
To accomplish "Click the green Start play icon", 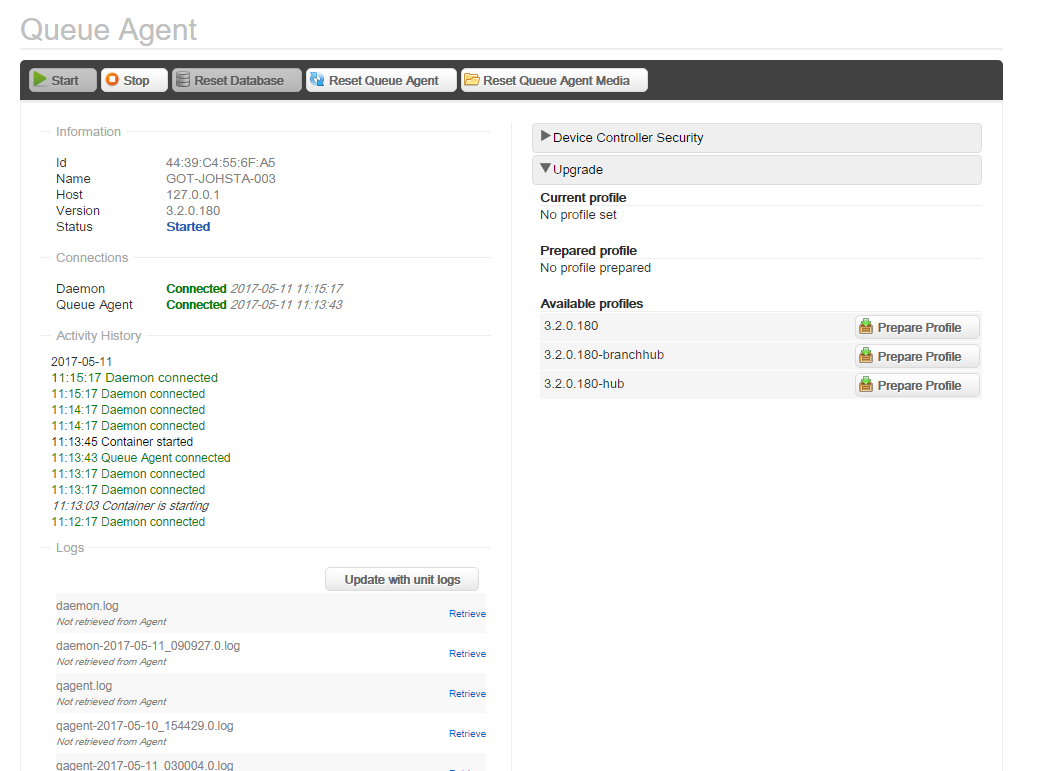I will point(40,80).
